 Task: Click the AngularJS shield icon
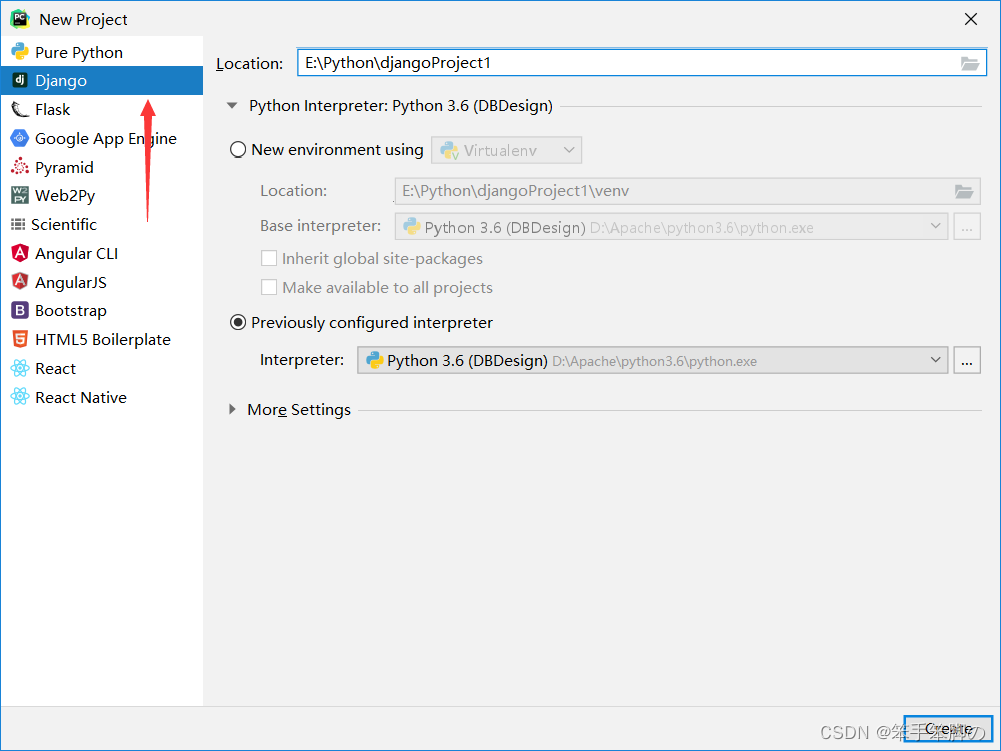[20, 282]
